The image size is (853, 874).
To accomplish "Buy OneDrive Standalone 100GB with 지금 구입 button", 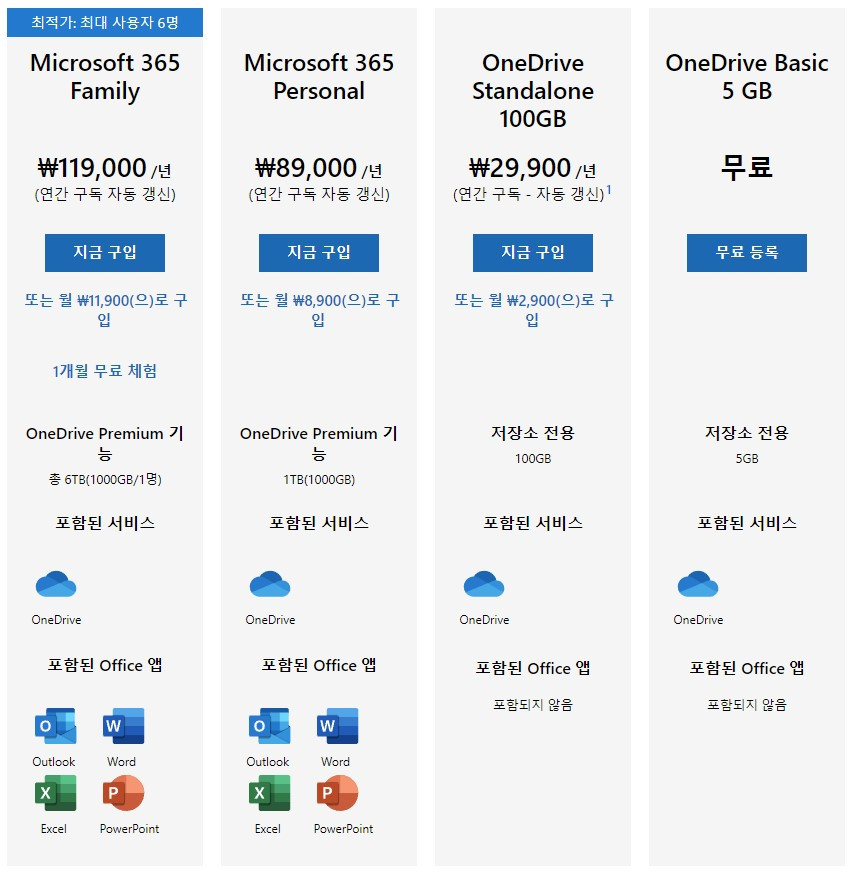I will [x=533, y=253].
